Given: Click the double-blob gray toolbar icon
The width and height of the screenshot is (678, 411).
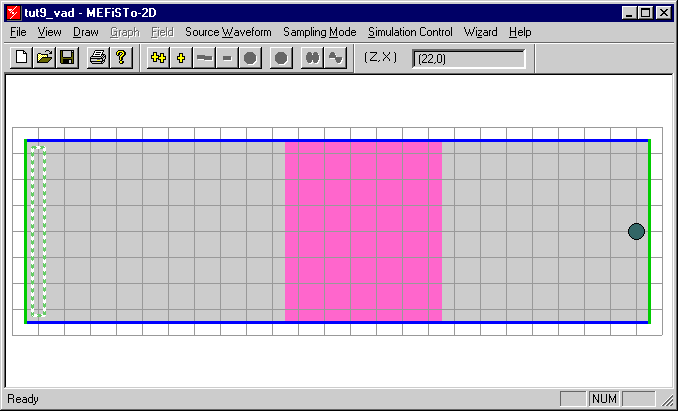Looking at the screenshot, I should (312, 57).
